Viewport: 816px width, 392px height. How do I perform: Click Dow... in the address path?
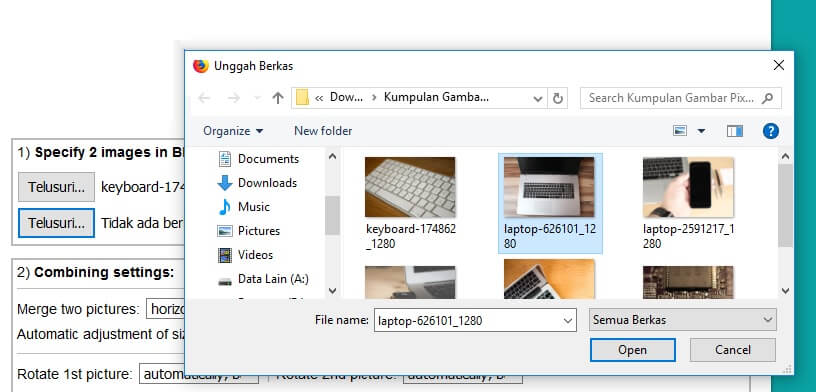(346, 97)
